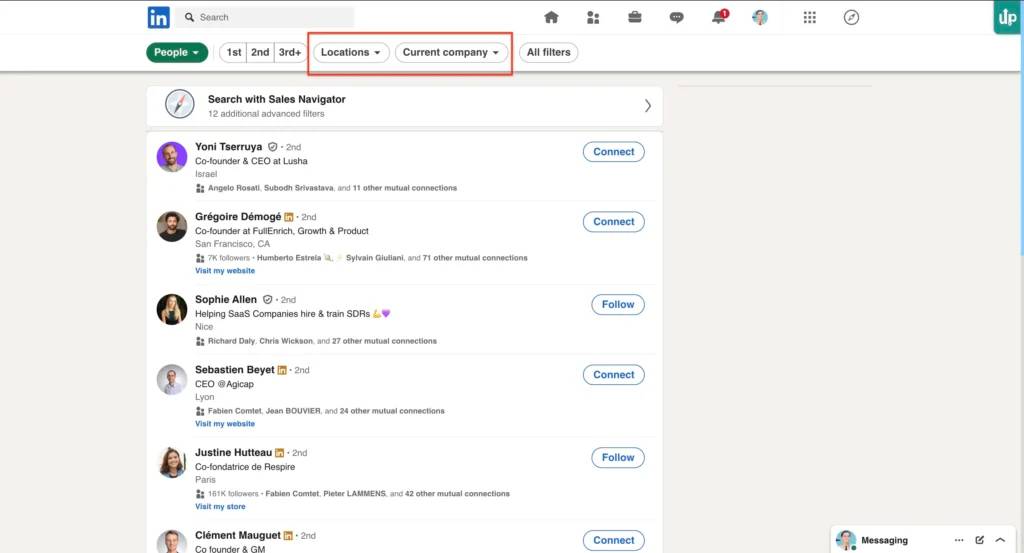The image size is (1024, 553).
Task: Toggle the 3rd+ connections filter
Action: pyautogui.click(x=290, y=52)
